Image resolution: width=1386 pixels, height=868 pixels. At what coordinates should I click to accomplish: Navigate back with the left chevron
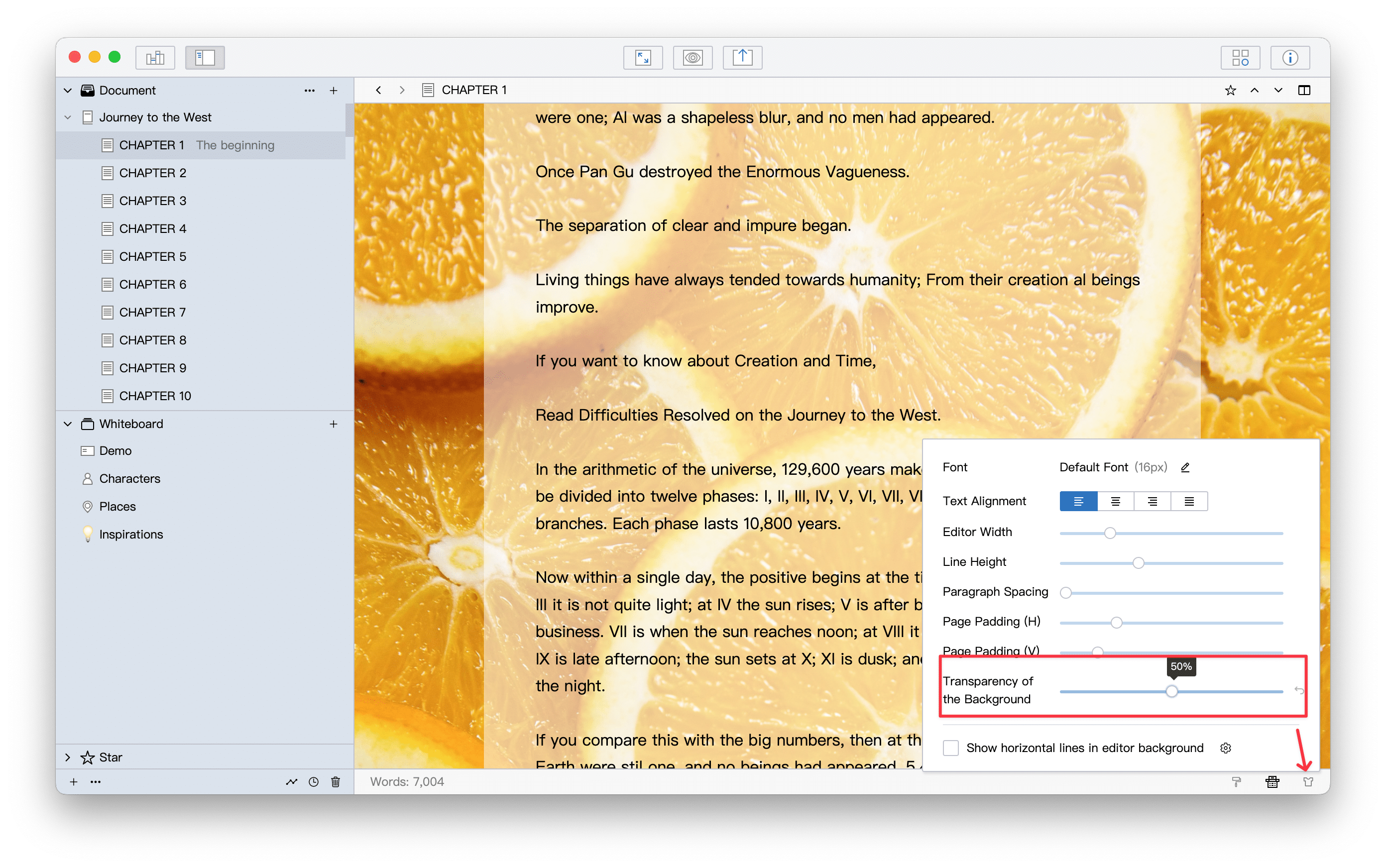click(x=378, y=90)
